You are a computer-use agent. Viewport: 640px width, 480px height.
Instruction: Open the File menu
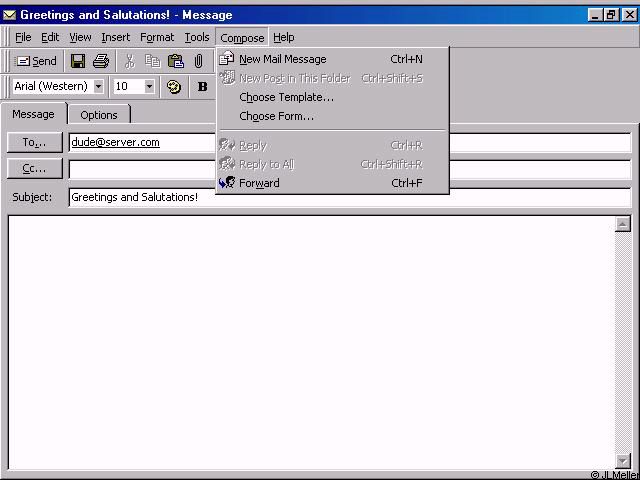click(x=23, y=38)
